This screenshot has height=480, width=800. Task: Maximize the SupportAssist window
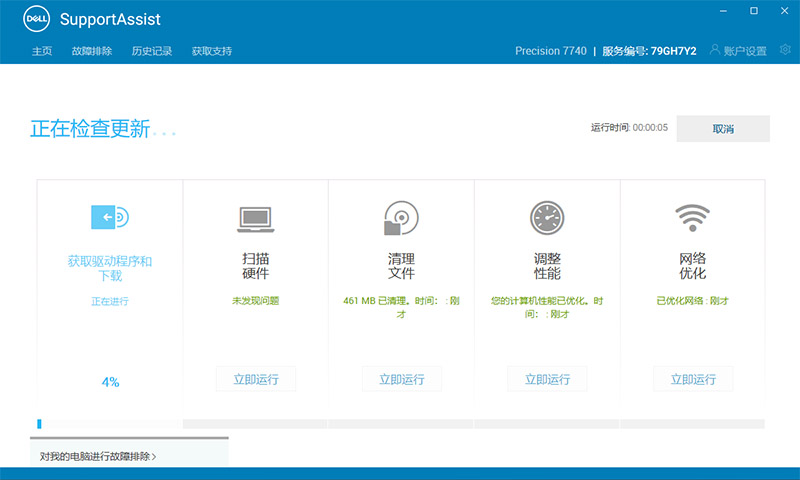(754, 11)
